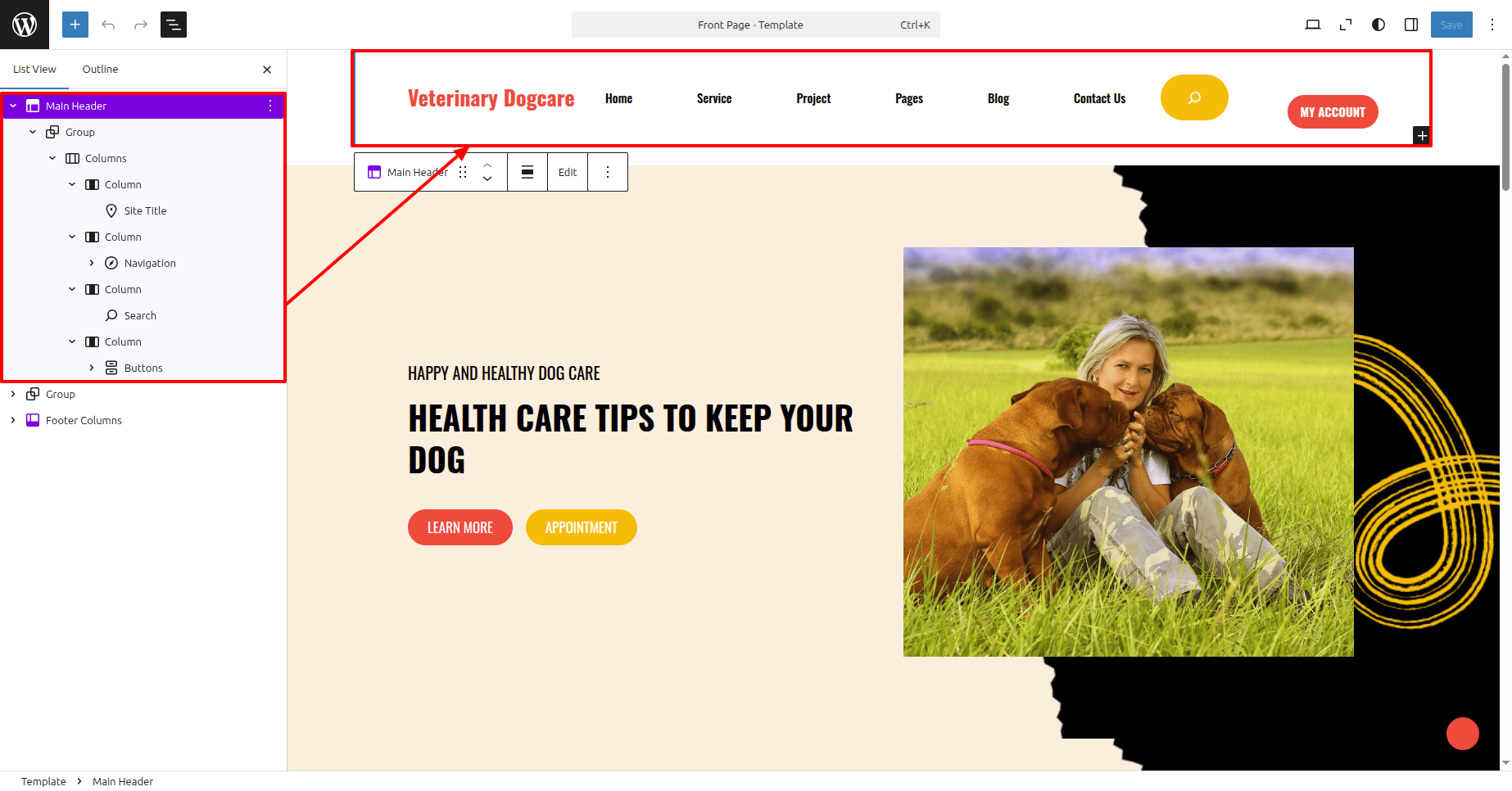
Task: Expand the Navigation block in list
Action: 92,263
